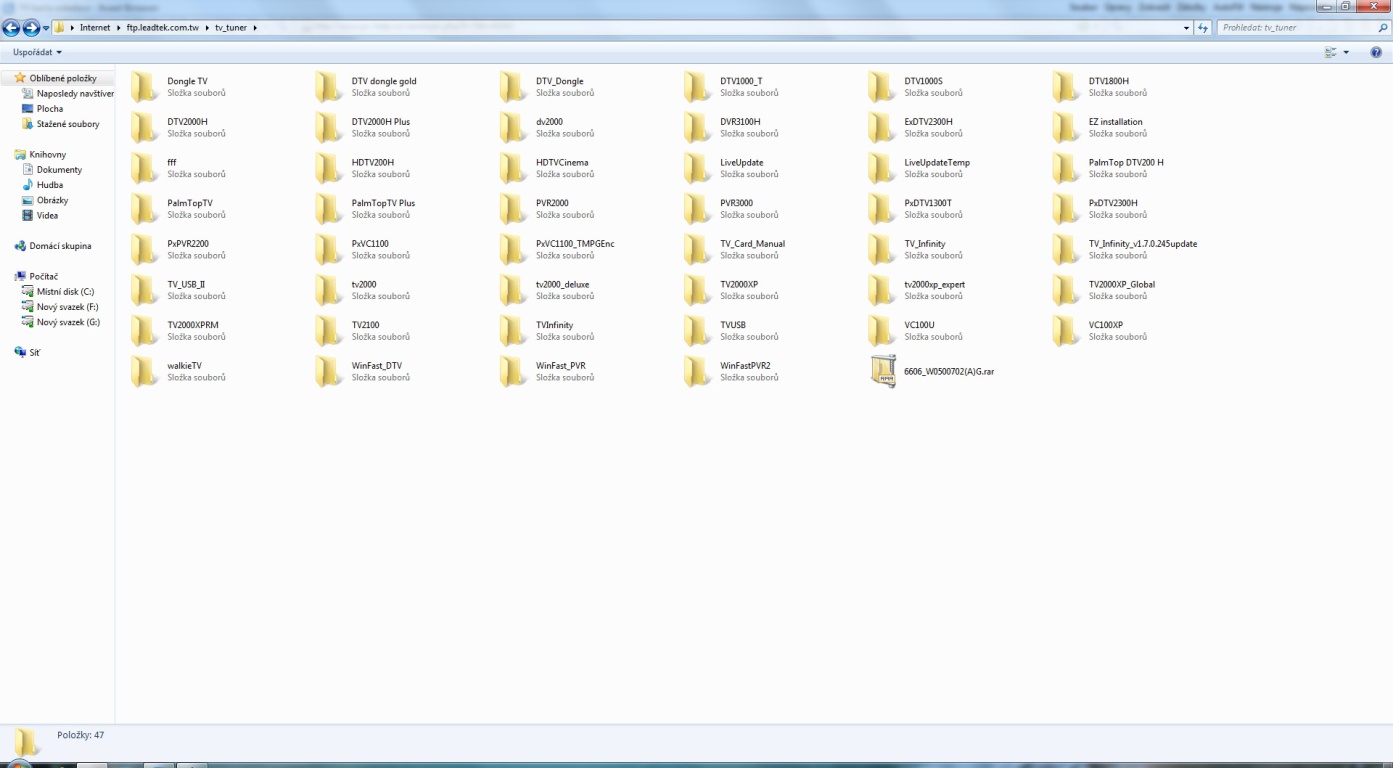Viewport: 1393px width, 768px height.
Task: Select the VC100U folder icon
Action: [882, 331]
